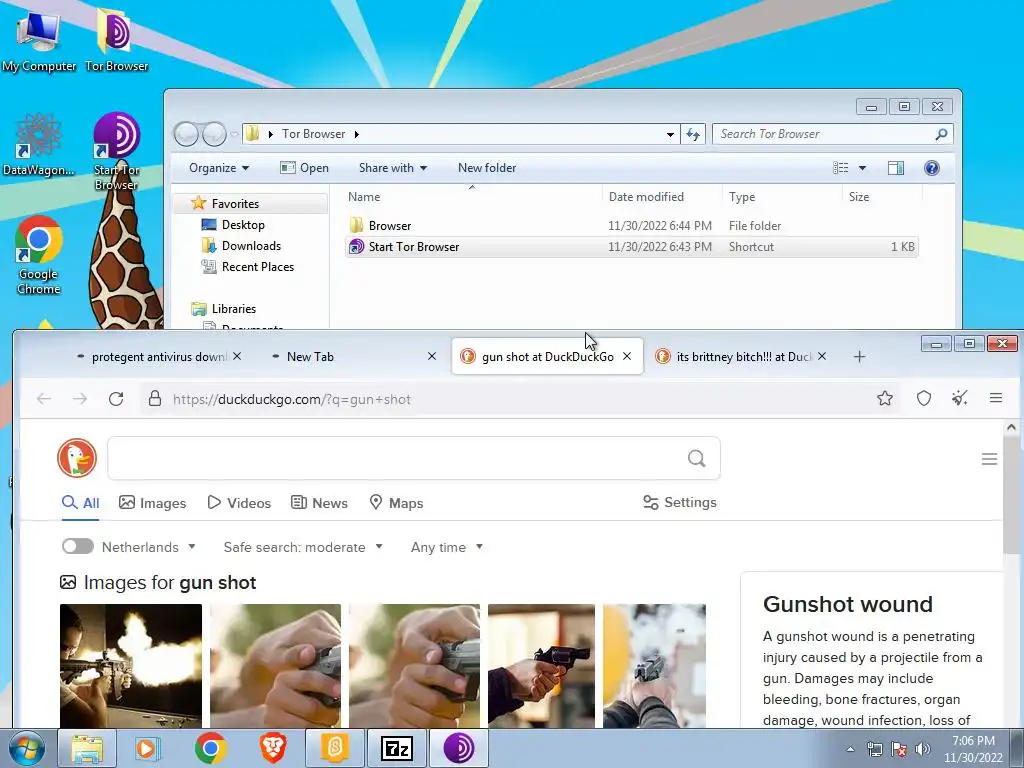Open My Computer desktop icon
The height and width of the screenshot is (768, 1024).
pos(39,40)
